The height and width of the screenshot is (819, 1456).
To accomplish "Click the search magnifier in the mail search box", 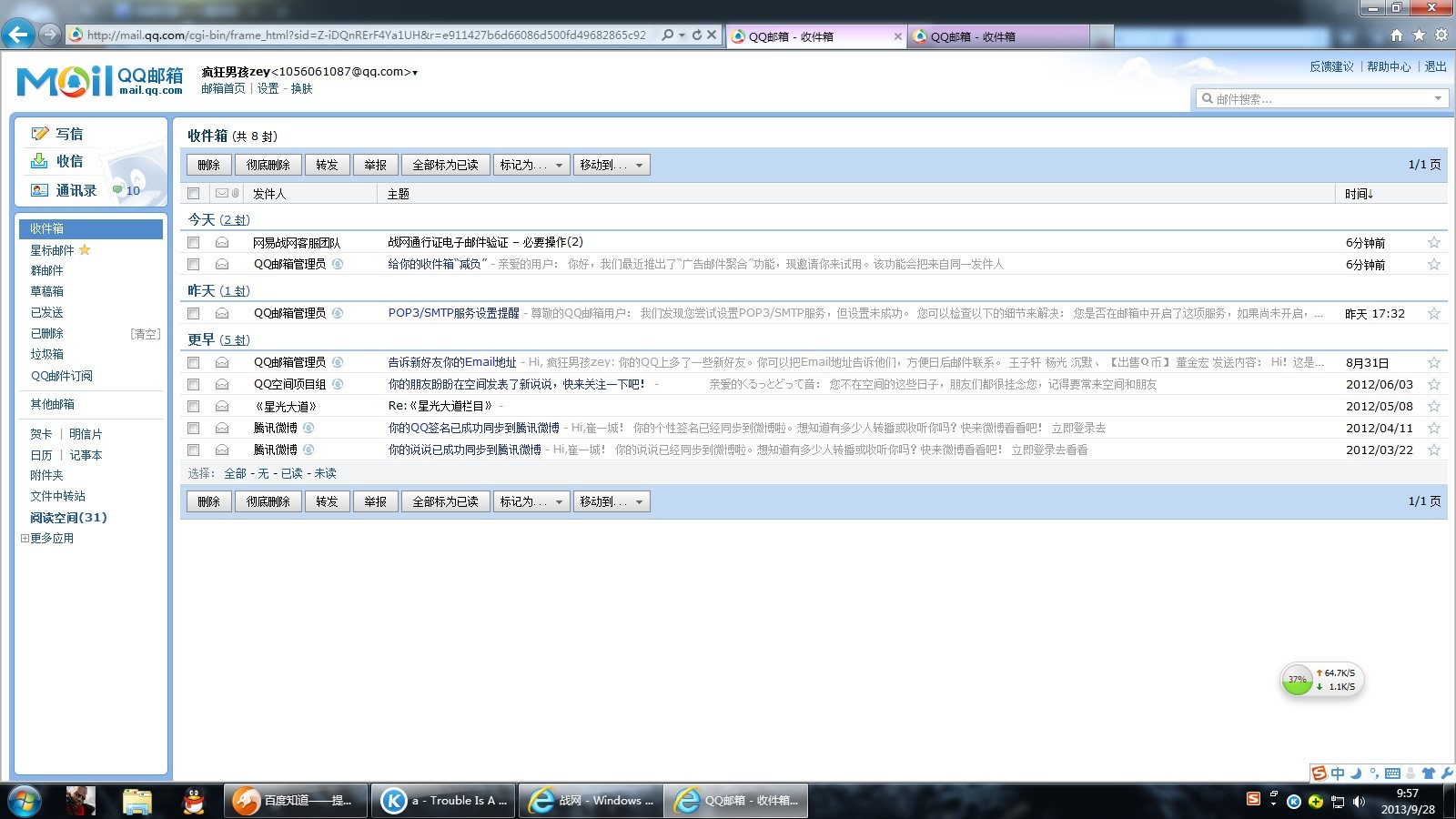I will point(1208,98).
